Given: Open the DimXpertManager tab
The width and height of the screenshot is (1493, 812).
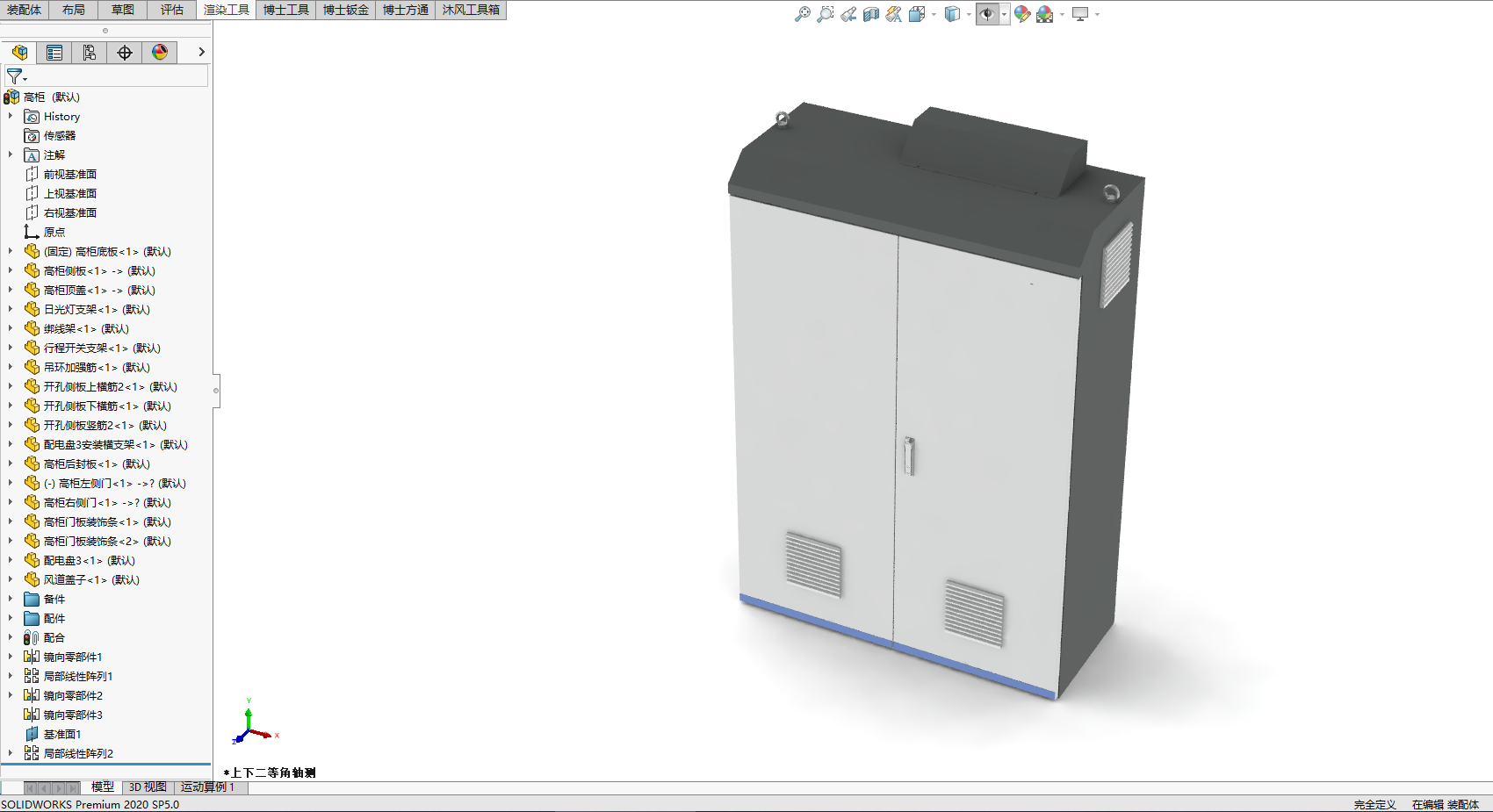Looking at the screenshot, I should coord(125,53).
